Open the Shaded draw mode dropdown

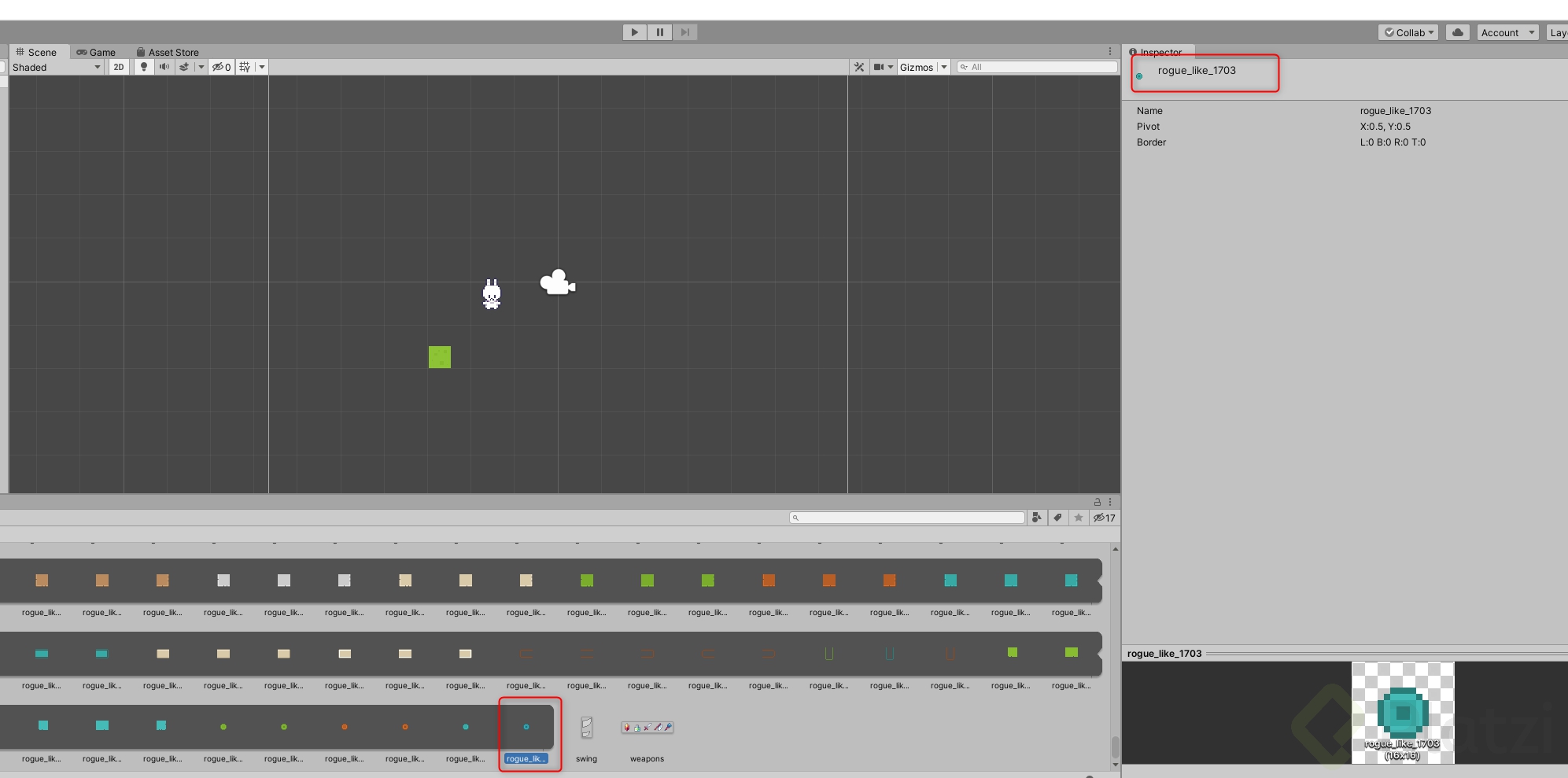pyautogui.click(x=57, y=67)
